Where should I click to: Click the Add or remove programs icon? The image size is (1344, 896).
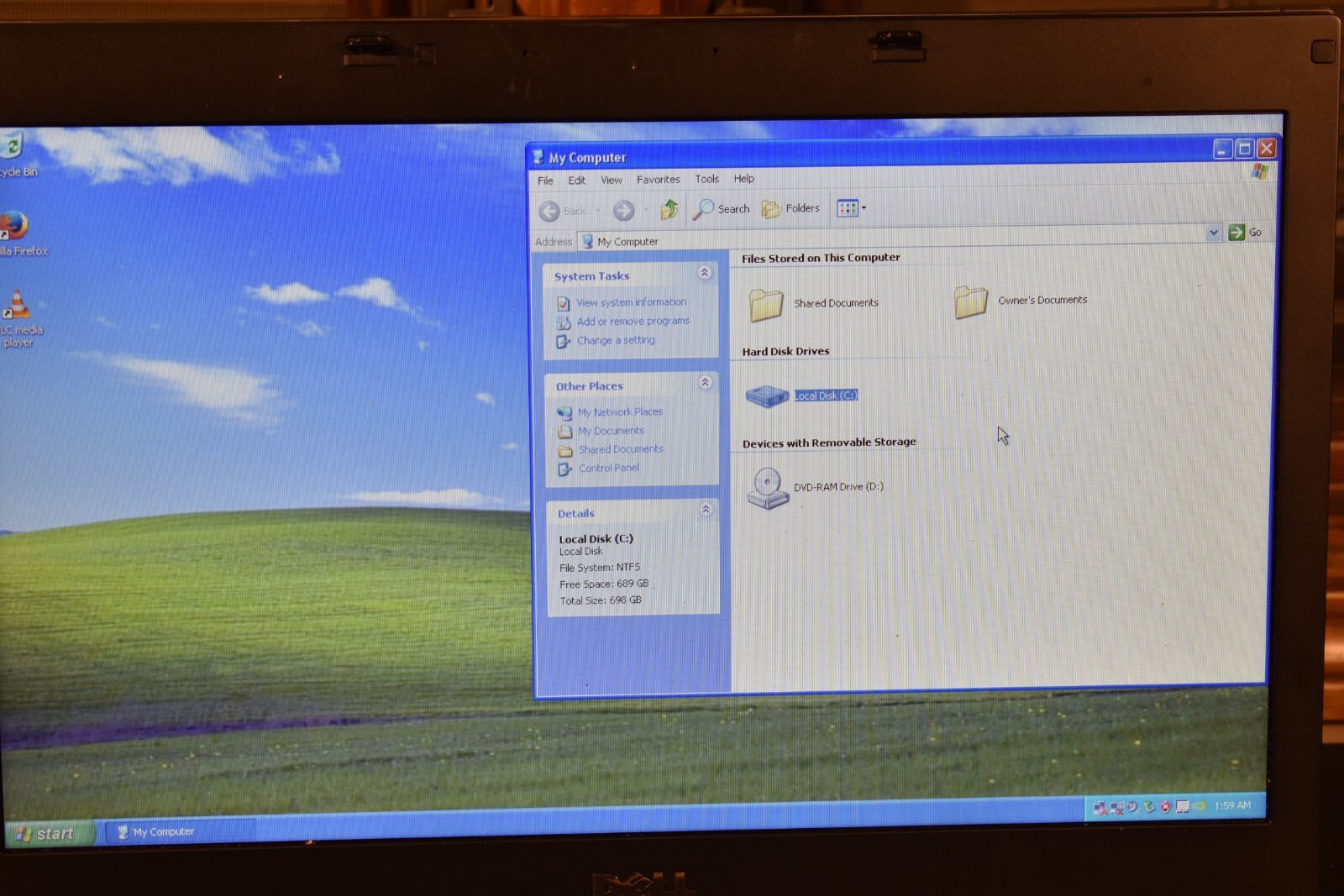click(564, 322)
